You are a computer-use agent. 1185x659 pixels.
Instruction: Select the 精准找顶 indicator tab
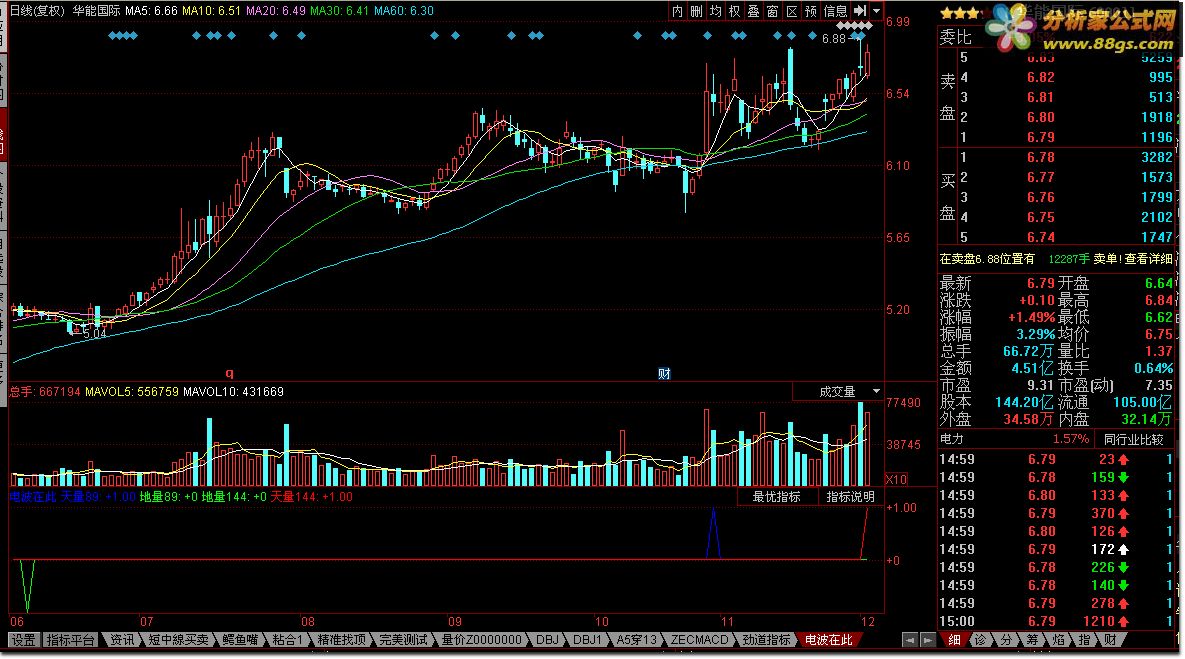(342, 640)
